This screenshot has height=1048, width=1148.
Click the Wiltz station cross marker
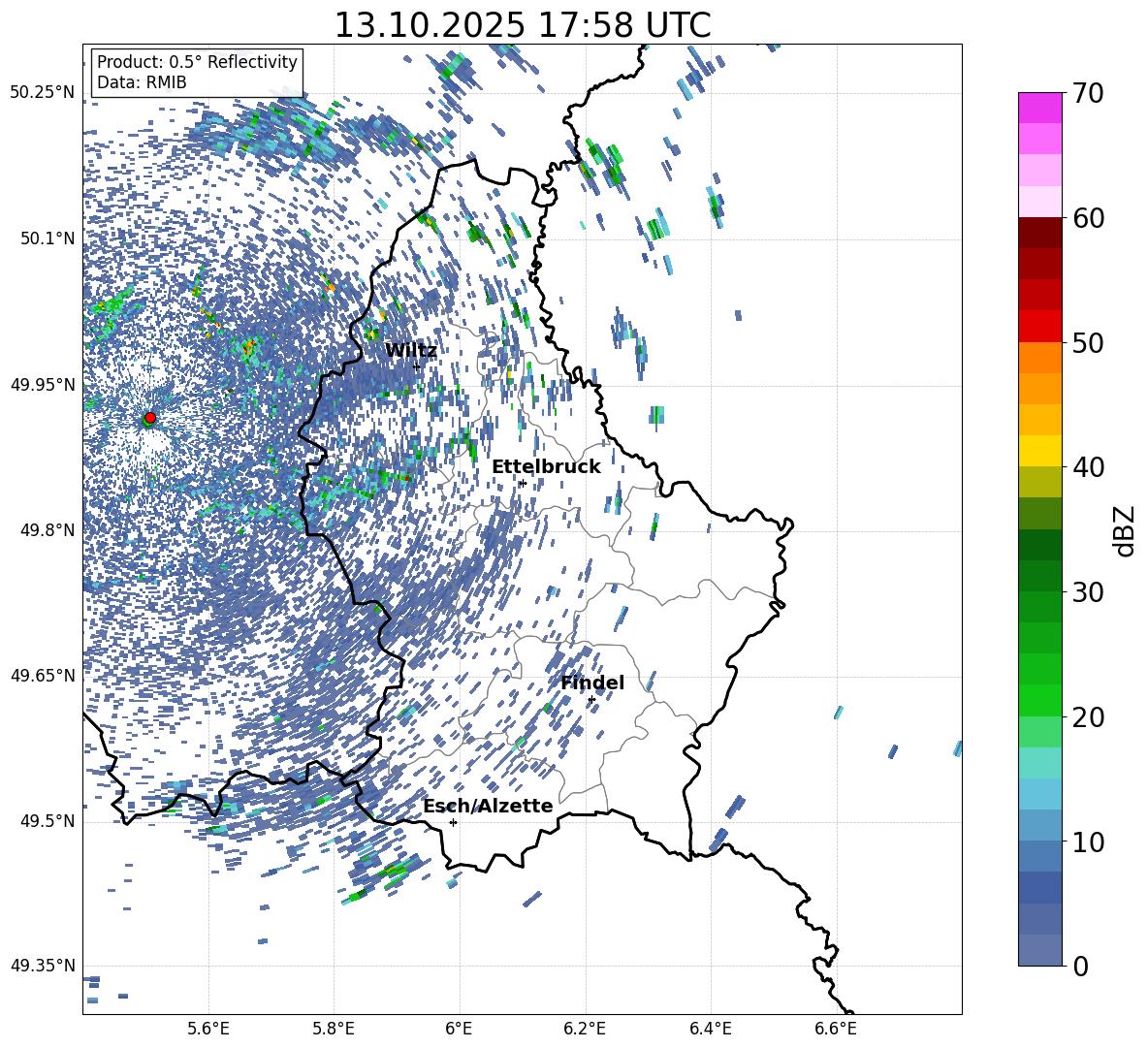pyautogui.click(x=417, y=366)
